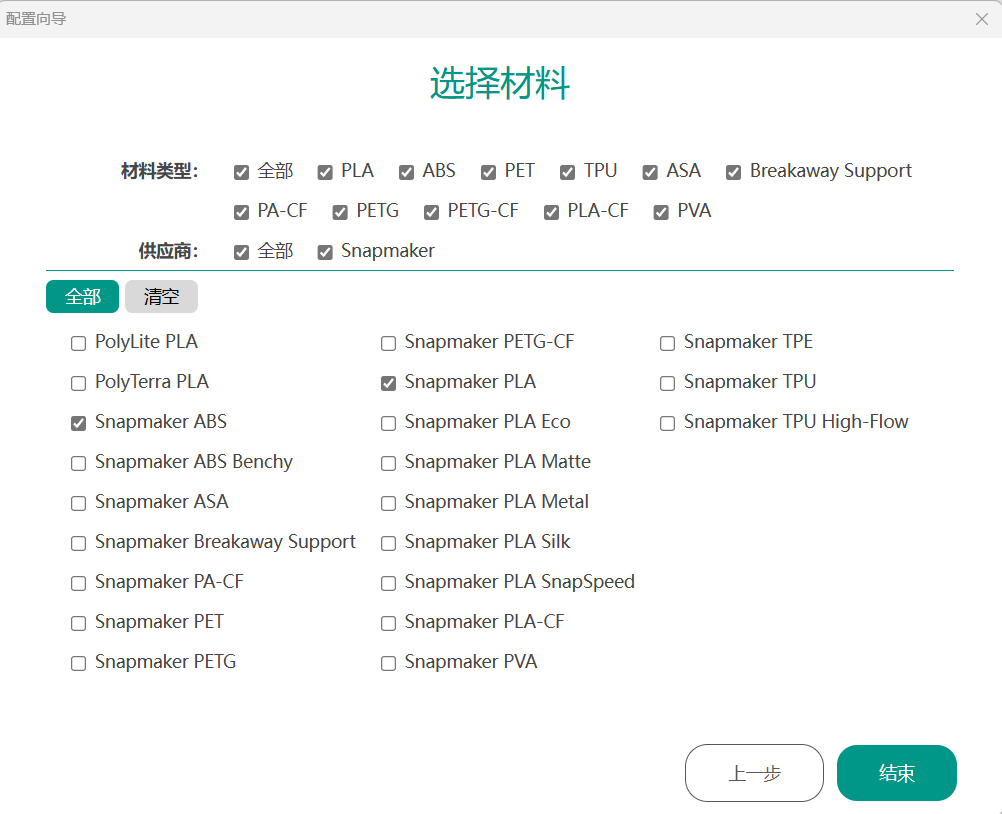Uncheck the Snapmaker PLA material
This screenshot has height=814, width=1002.
click(x=389, y=383)
